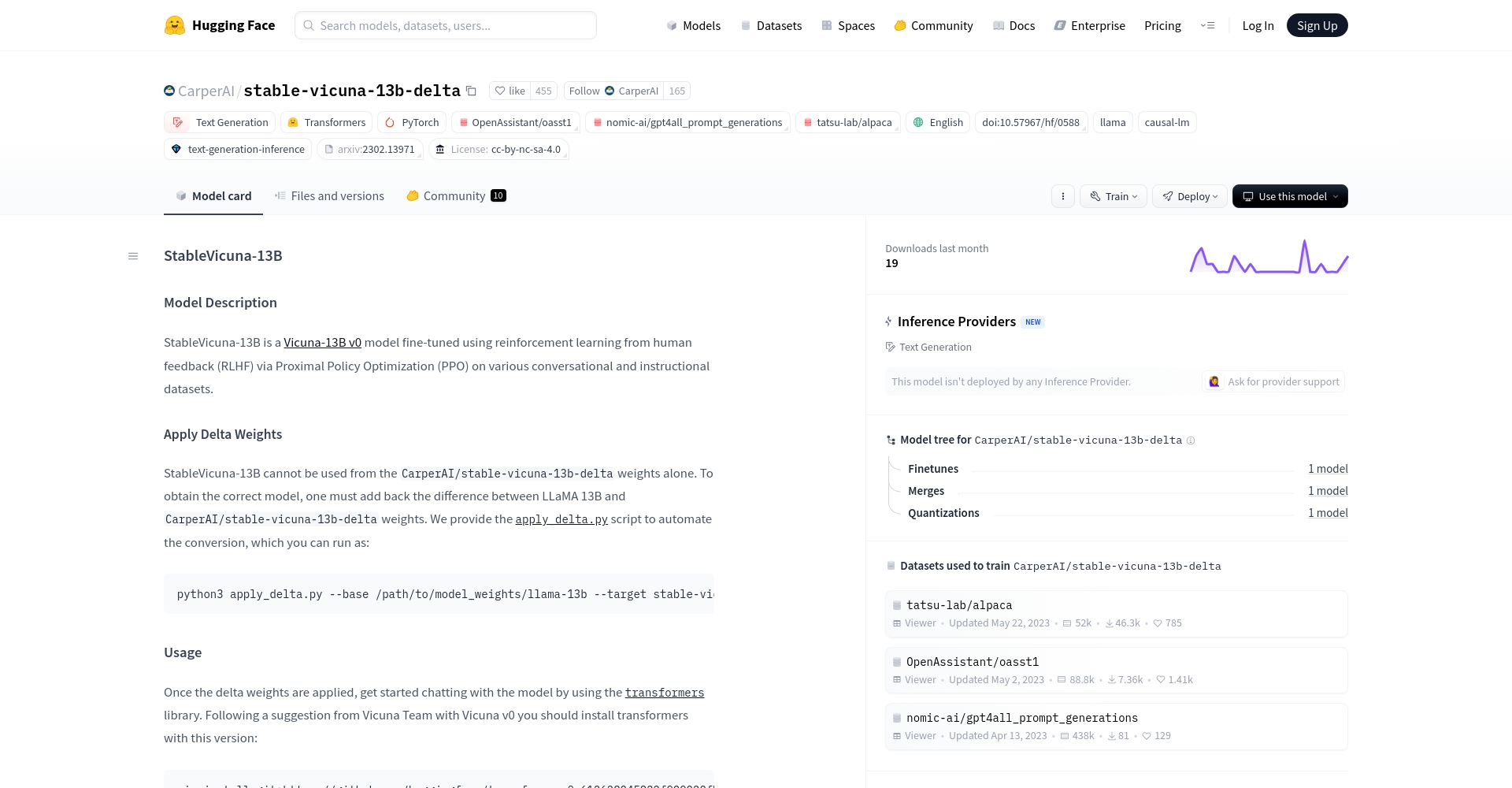Click the heart like icon

pos(499,91)
